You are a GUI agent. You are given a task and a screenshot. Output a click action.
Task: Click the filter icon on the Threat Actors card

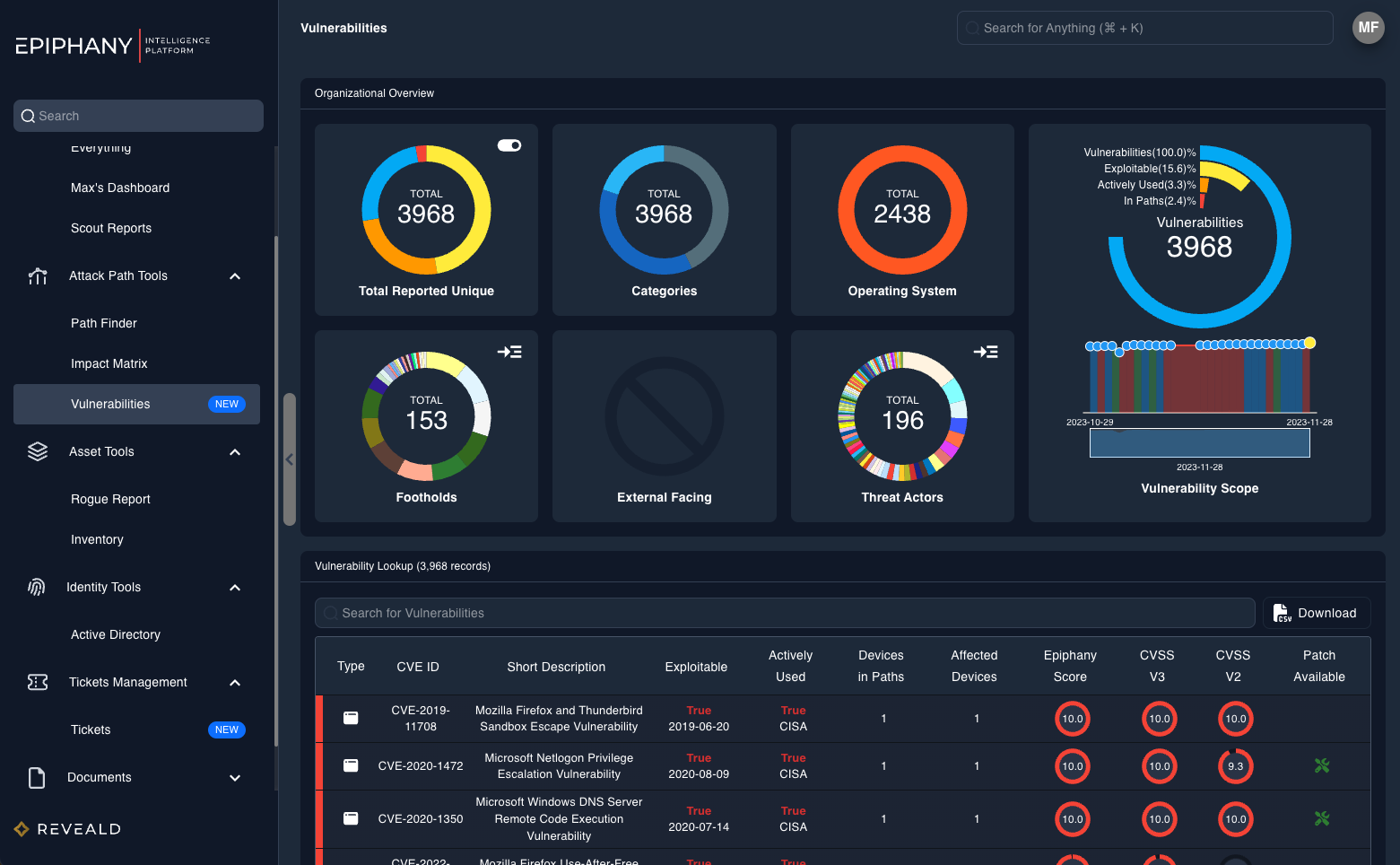click(x=986, y=352)
